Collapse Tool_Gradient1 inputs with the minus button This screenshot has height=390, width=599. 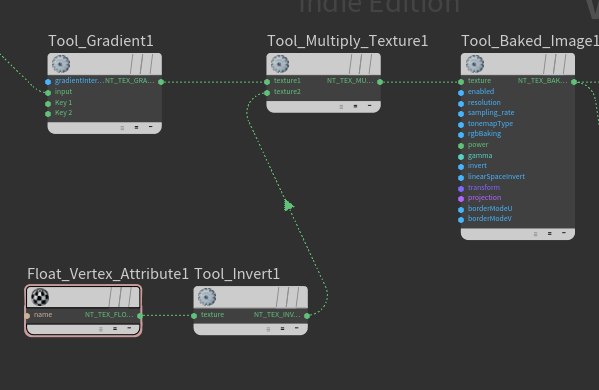click(x=151, y=127)
